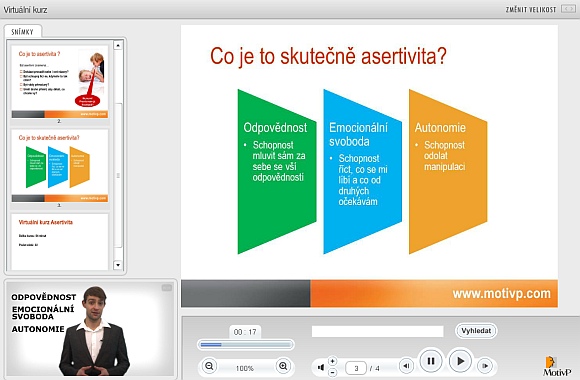Zoom in with the plus magnifier

click(x=283, y=366)
